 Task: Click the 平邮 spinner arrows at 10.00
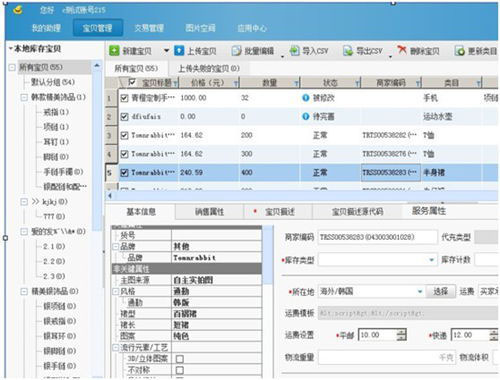tap(402, 335)
